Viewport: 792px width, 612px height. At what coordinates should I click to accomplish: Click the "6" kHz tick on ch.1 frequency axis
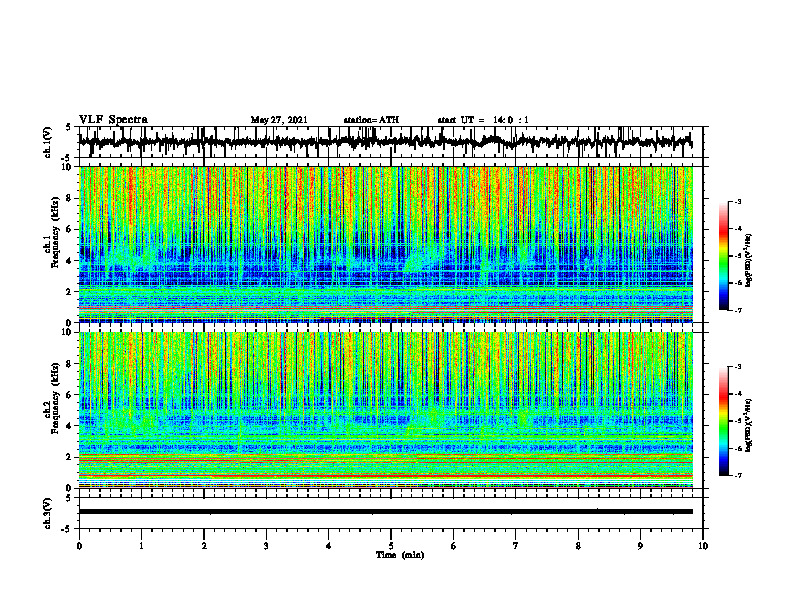tap(70, 229)
